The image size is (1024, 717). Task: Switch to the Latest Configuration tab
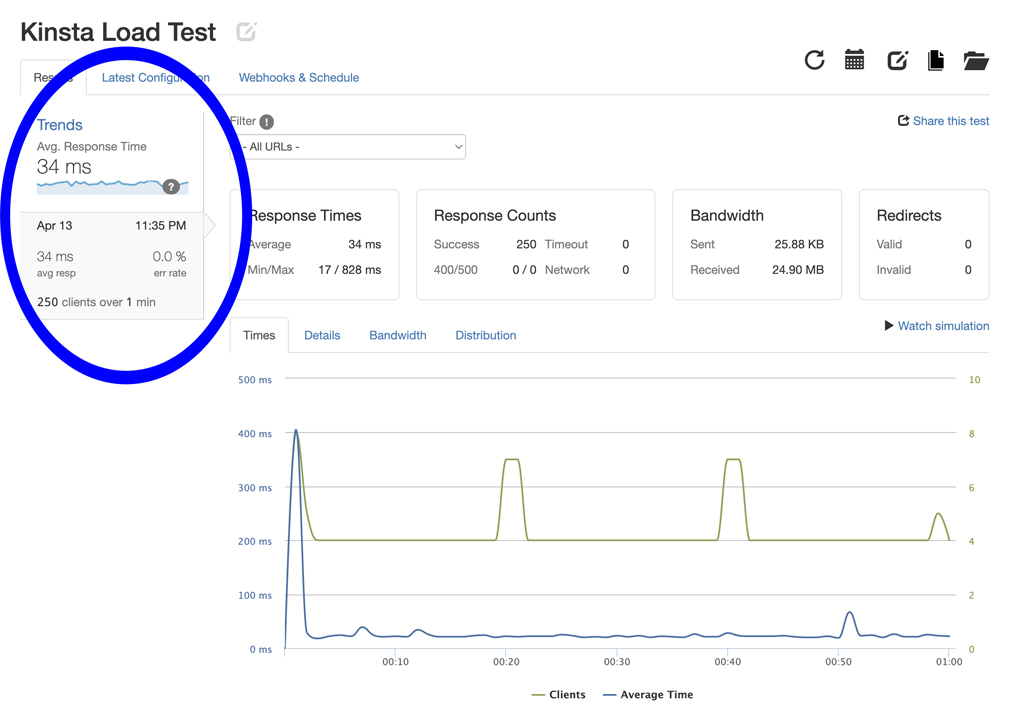[155, 78]
